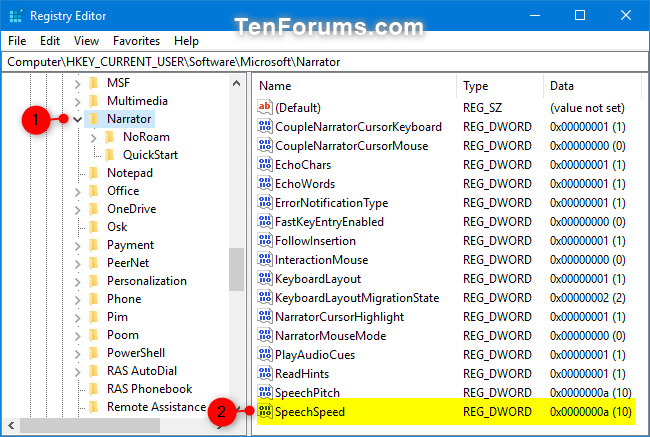Click the PowerShell folder icon
650x437 pixels.
(x=94, y=353)
